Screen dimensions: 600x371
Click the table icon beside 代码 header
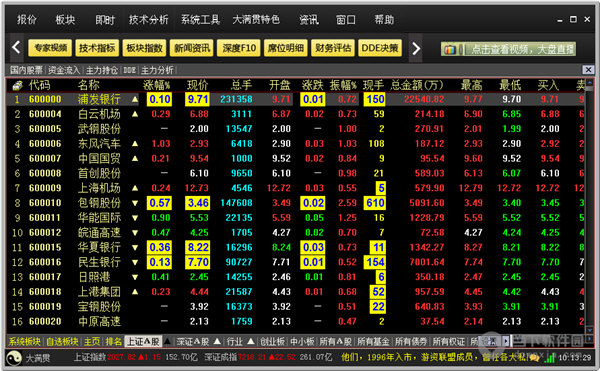pos(18,85)
